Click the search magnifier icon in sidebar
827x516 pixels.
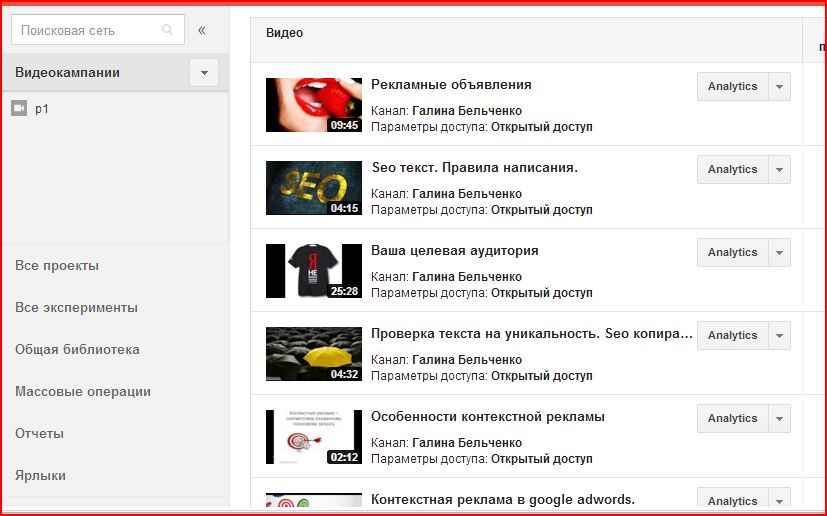tap(167, 30)
